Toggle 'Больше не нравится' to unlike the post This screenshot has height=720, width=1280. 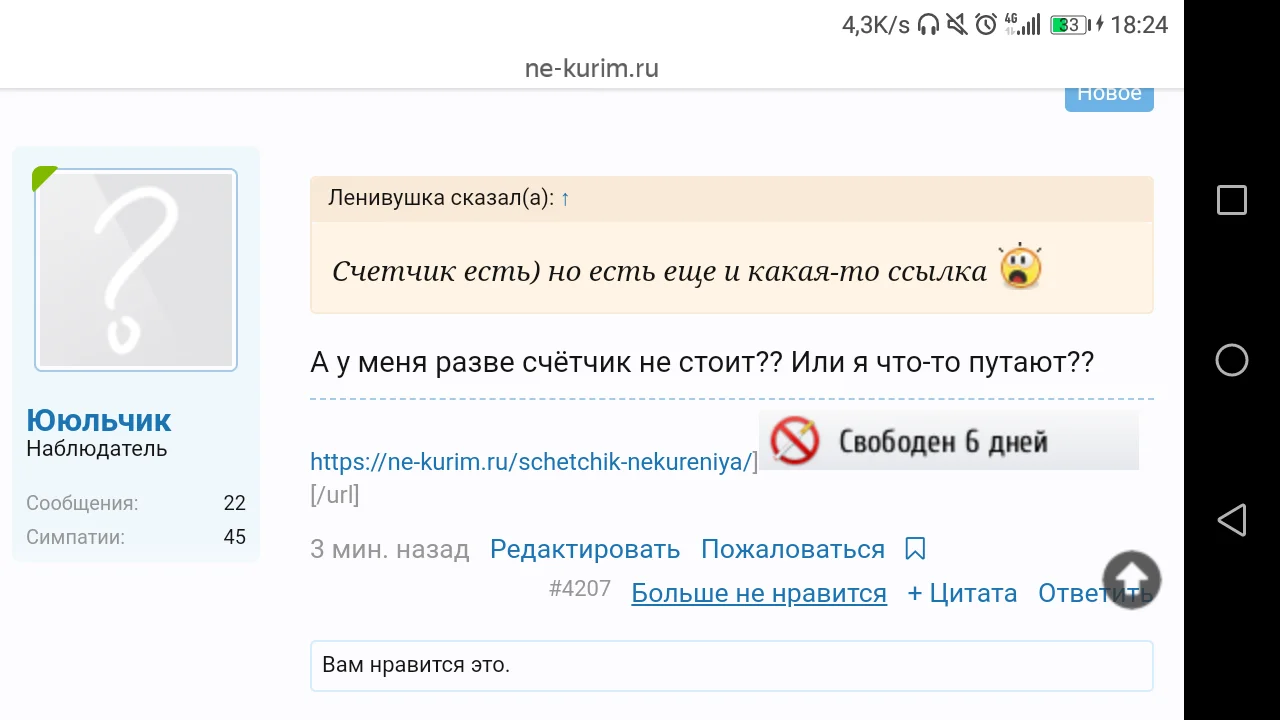[x=758, y=592]
